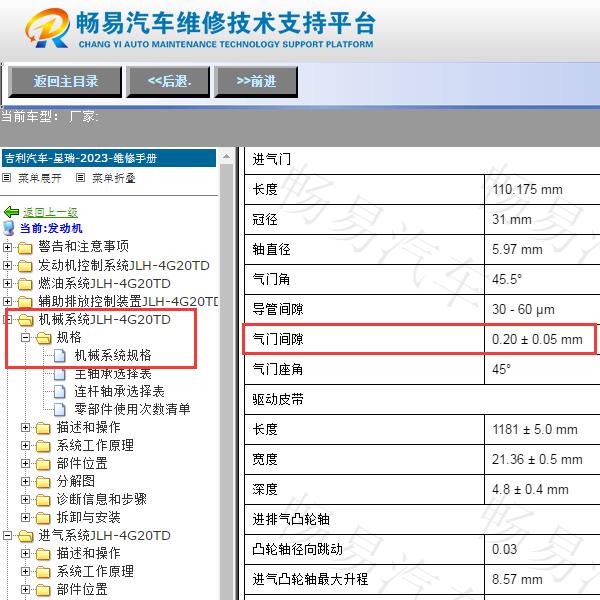Select the 110.175 mm length value
Viewport: 600px width, 600px height.
[527, 189]
